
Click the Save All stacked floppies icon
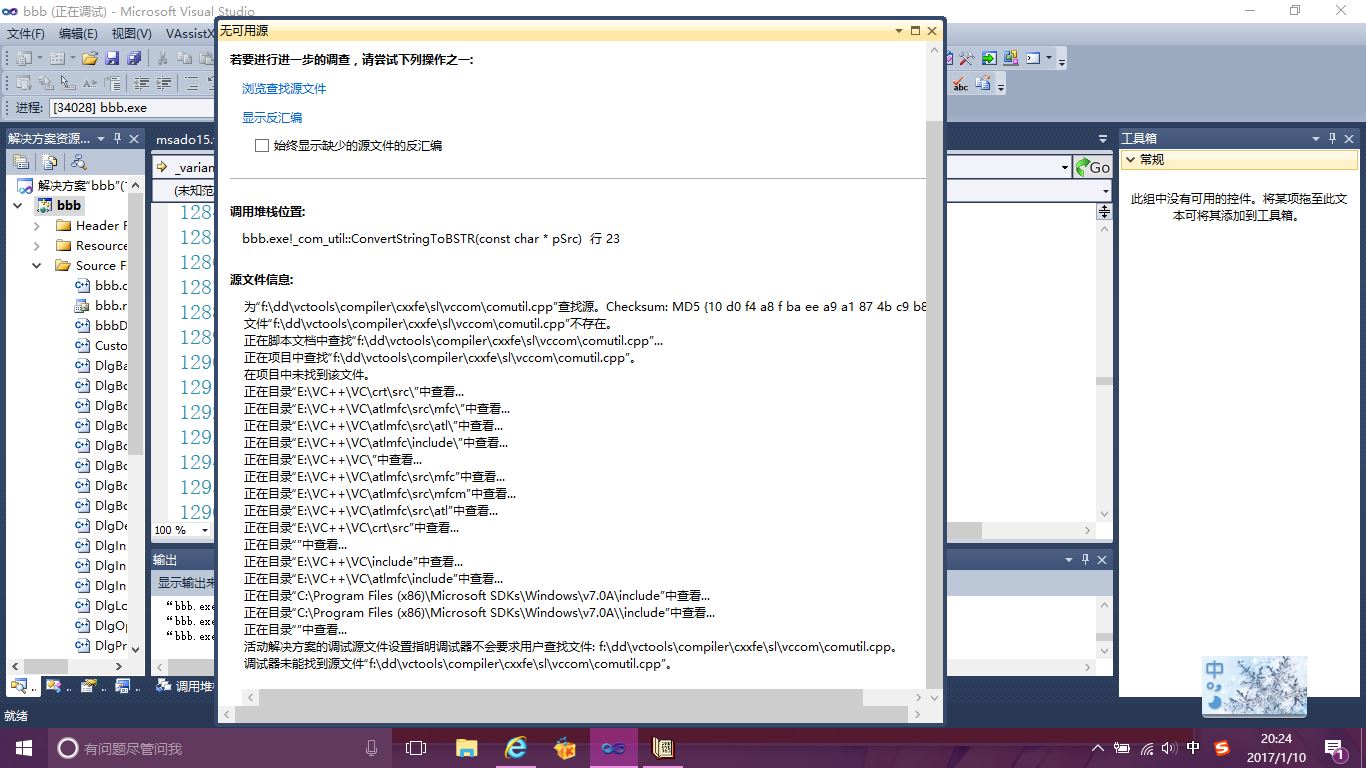click(134, 58)
